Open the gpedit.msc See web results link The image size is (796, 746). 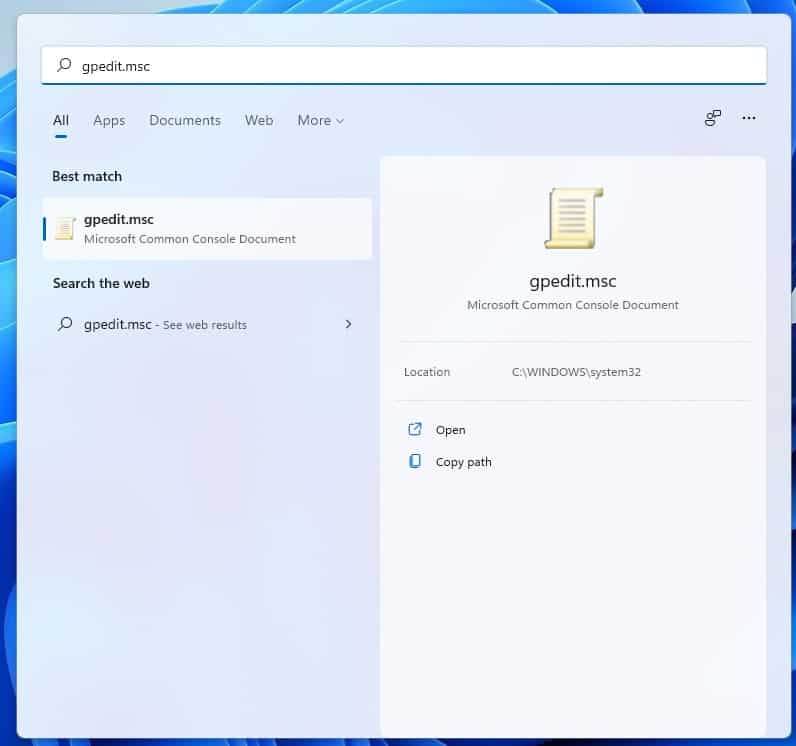coord(165,324)
